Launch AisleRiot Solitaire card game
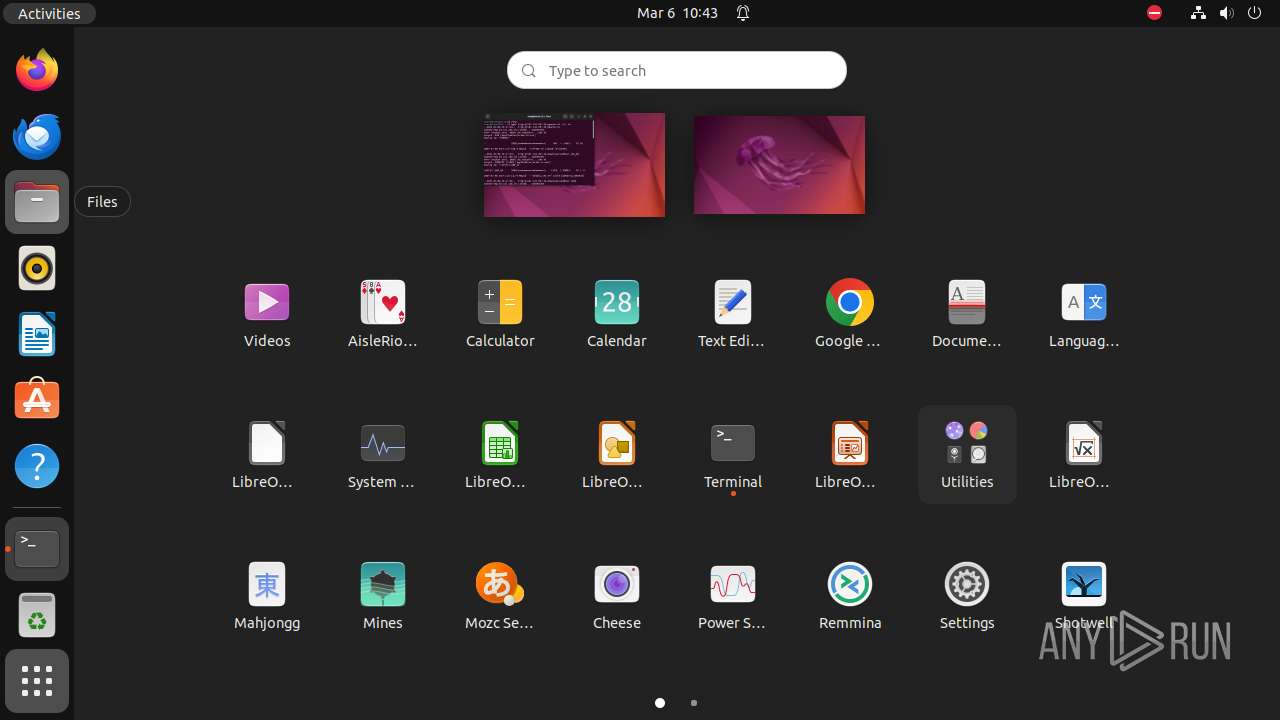 383,314
